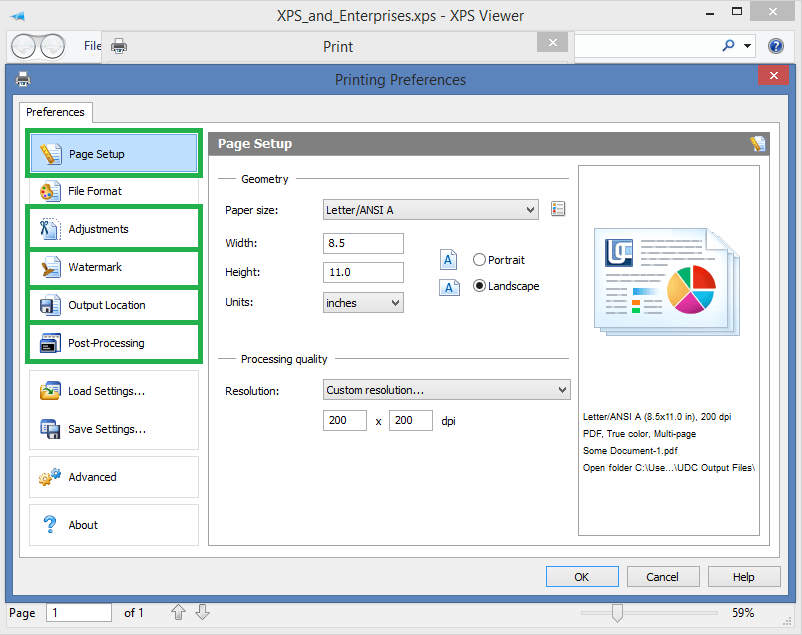
Task: Click 'Some Document-1.pdf' summary text
Action: tap(630, 451)
